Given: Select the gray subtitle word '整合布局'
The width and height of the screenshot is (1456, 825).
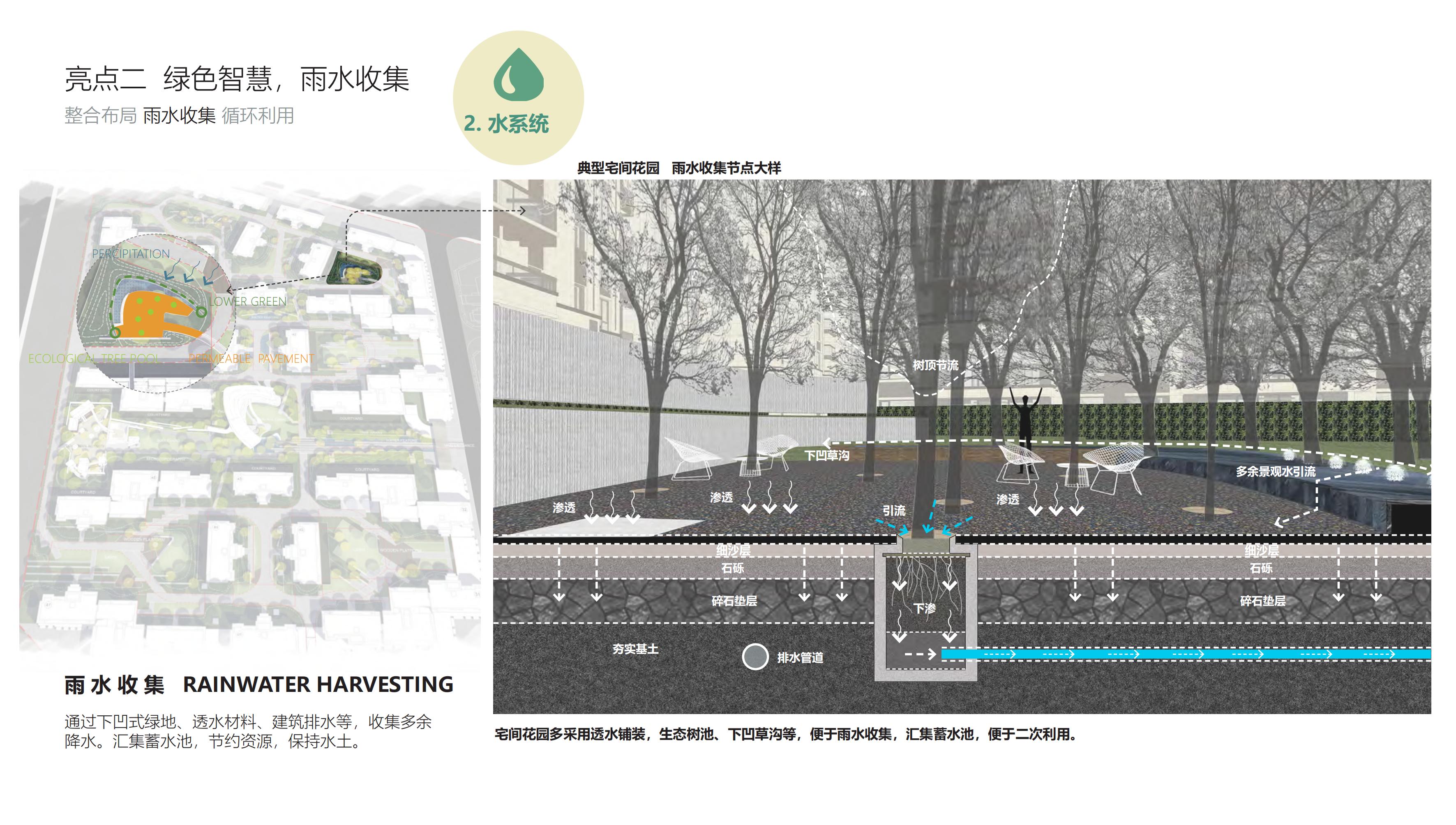Looking at the screenshot, I should [x=100, y=115].
